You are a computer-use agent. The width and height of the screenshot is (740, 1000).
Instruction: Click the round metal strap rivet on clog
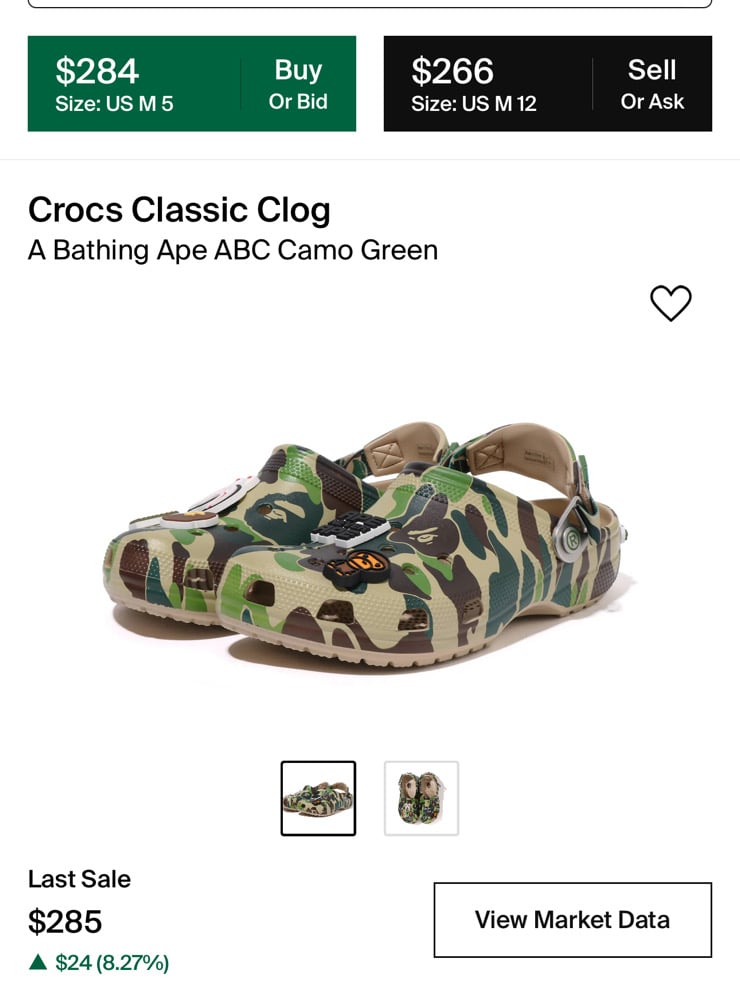572,541
